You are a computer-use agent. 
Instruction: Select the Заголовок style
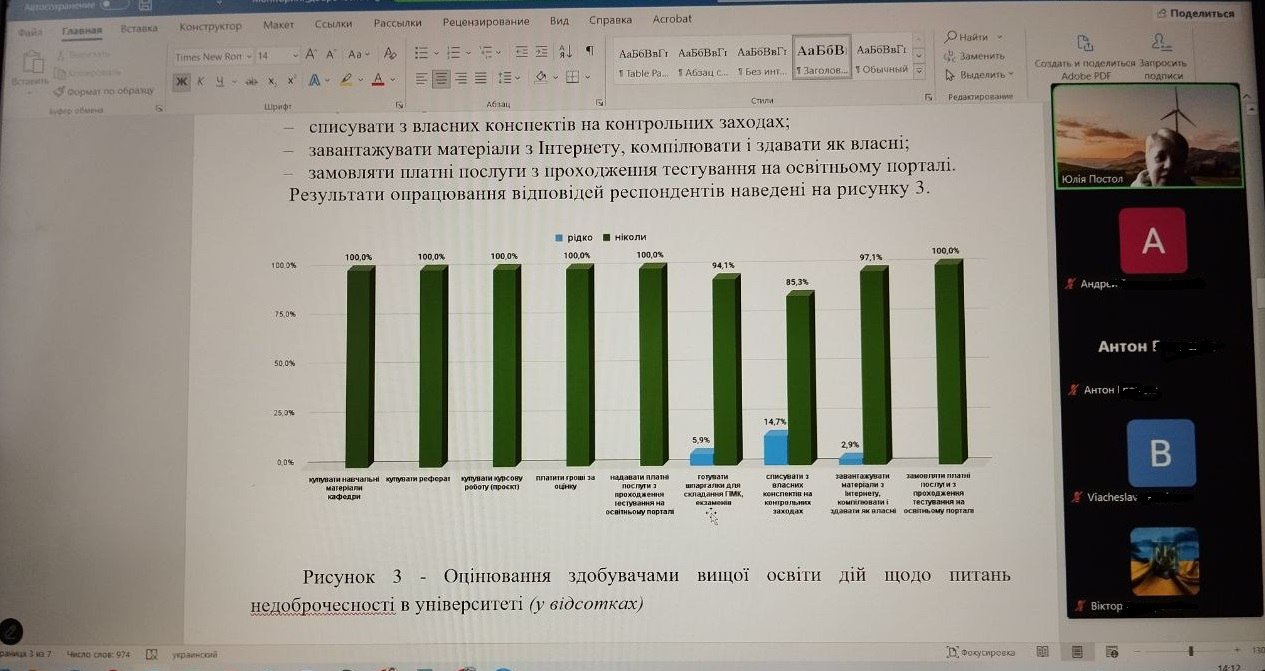coord(821,58)
